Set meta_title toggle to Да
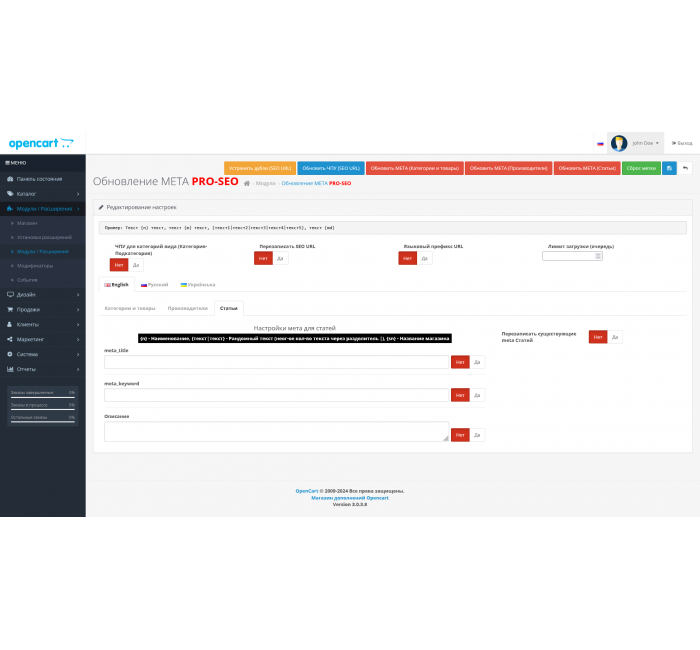Image resolution: width=700 pixels, height=650 pixels. click(x=477, y=362)
